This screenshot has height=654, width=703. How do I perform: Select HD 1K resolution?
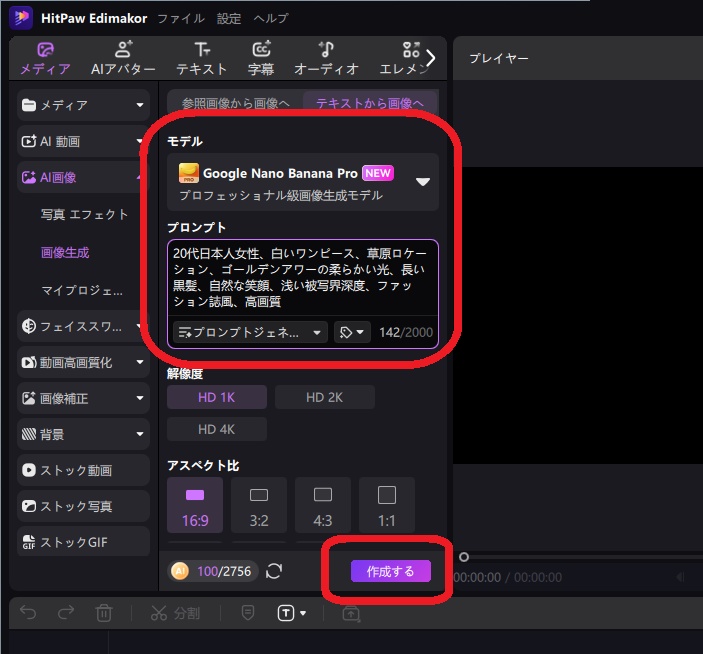217,397
